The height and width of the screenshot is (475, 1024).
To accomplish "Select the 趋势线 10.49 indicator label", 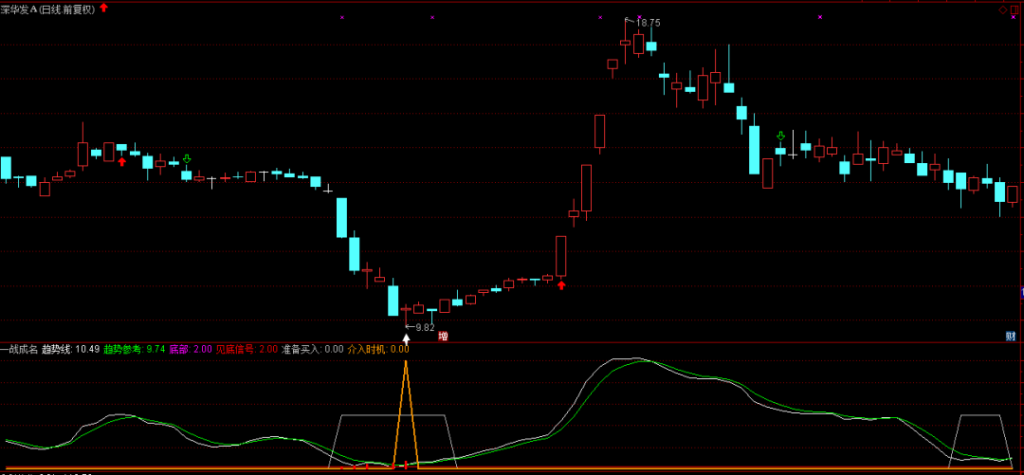I will click(x=71, y=349).
